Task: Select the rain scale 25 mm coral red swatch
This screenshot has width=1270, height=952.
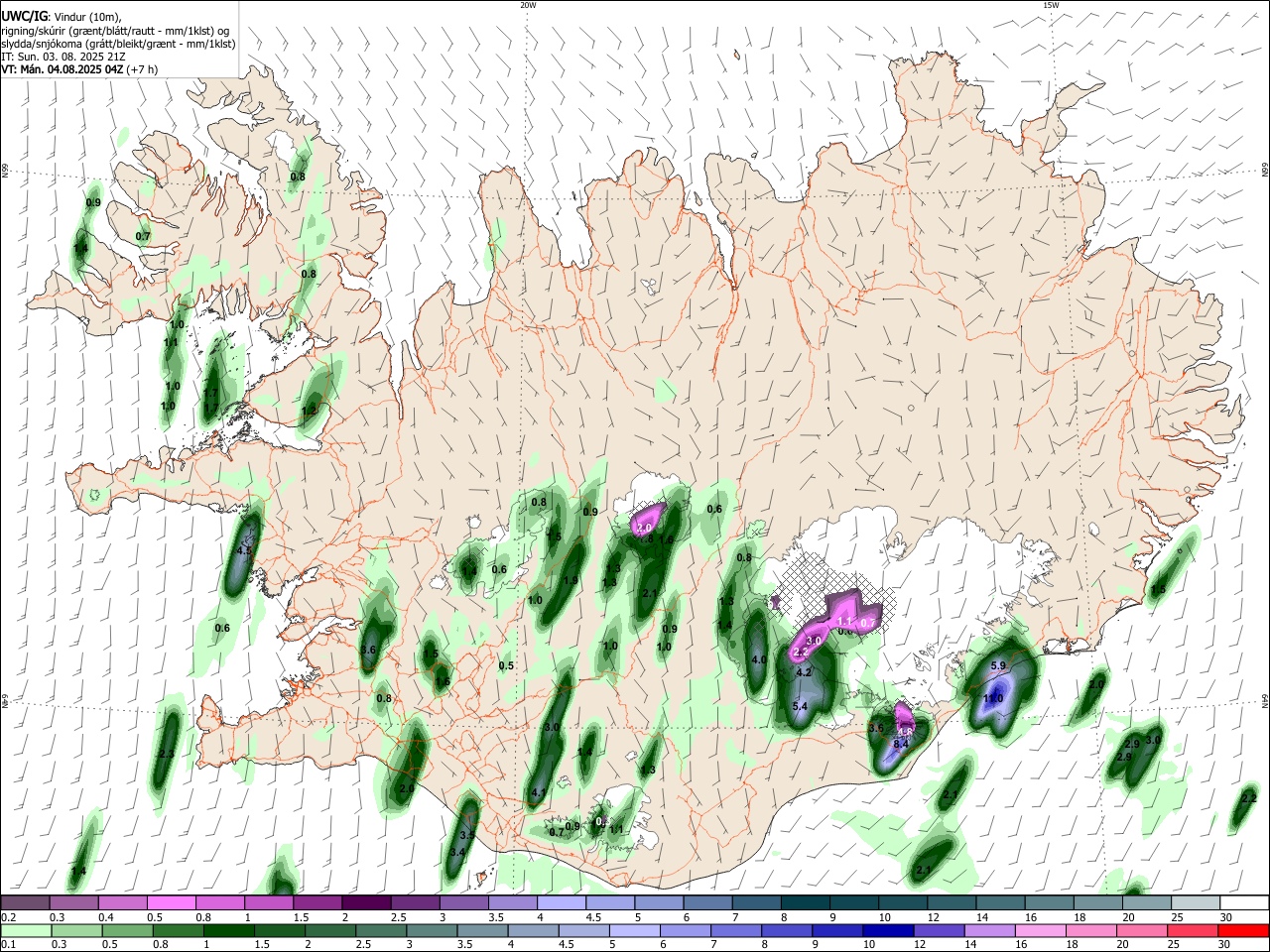Action: [1192, 930]
